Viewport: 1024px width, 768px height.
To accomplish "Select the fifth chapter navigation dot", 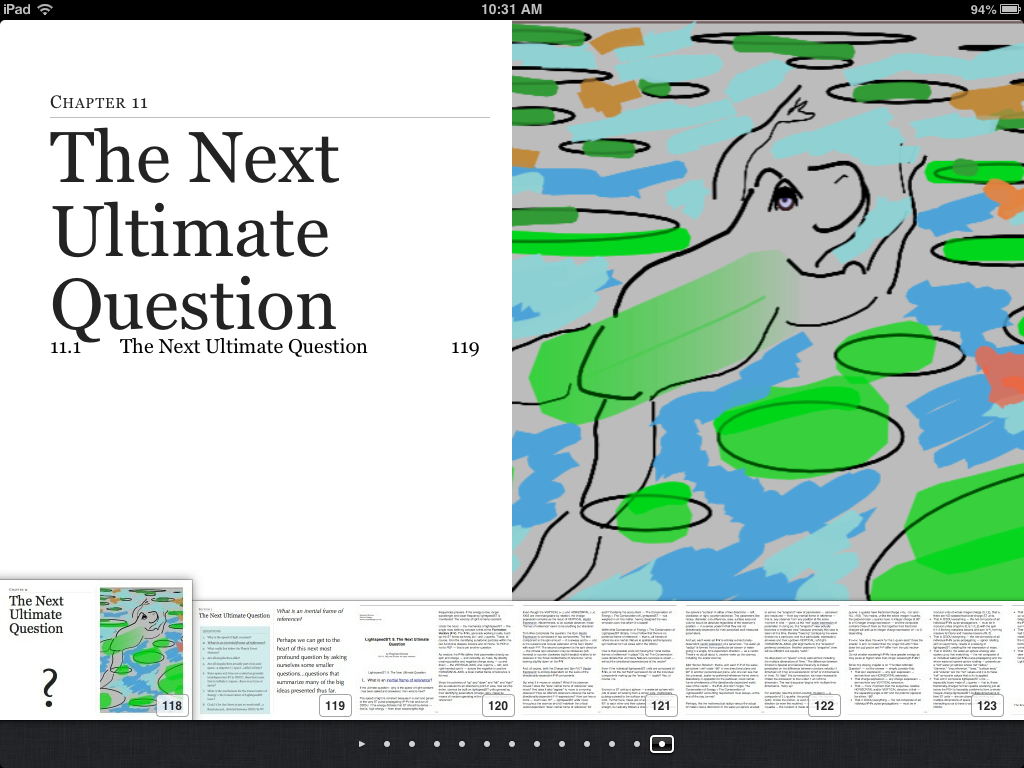I will pyautogui.click(x=487, y=744).
